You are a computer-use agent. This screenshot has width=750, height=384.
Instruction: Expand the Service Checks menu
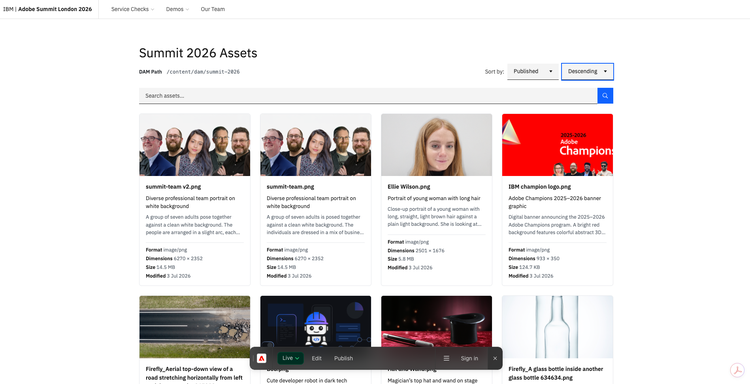132,9
